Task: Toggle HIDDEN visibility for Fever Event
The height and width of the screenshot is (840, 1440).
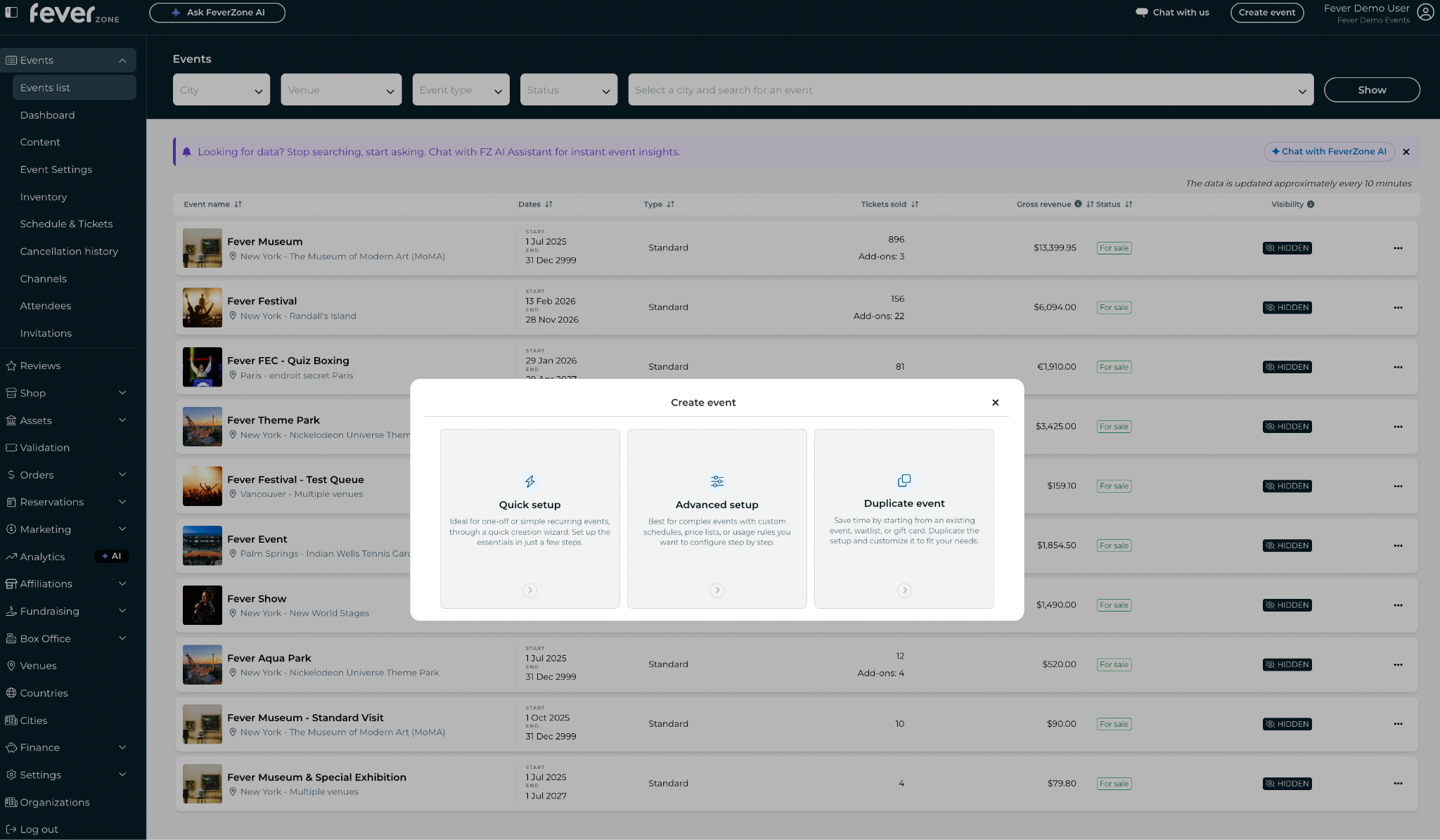Action: pyautogui.click(x=1287, y=545)
